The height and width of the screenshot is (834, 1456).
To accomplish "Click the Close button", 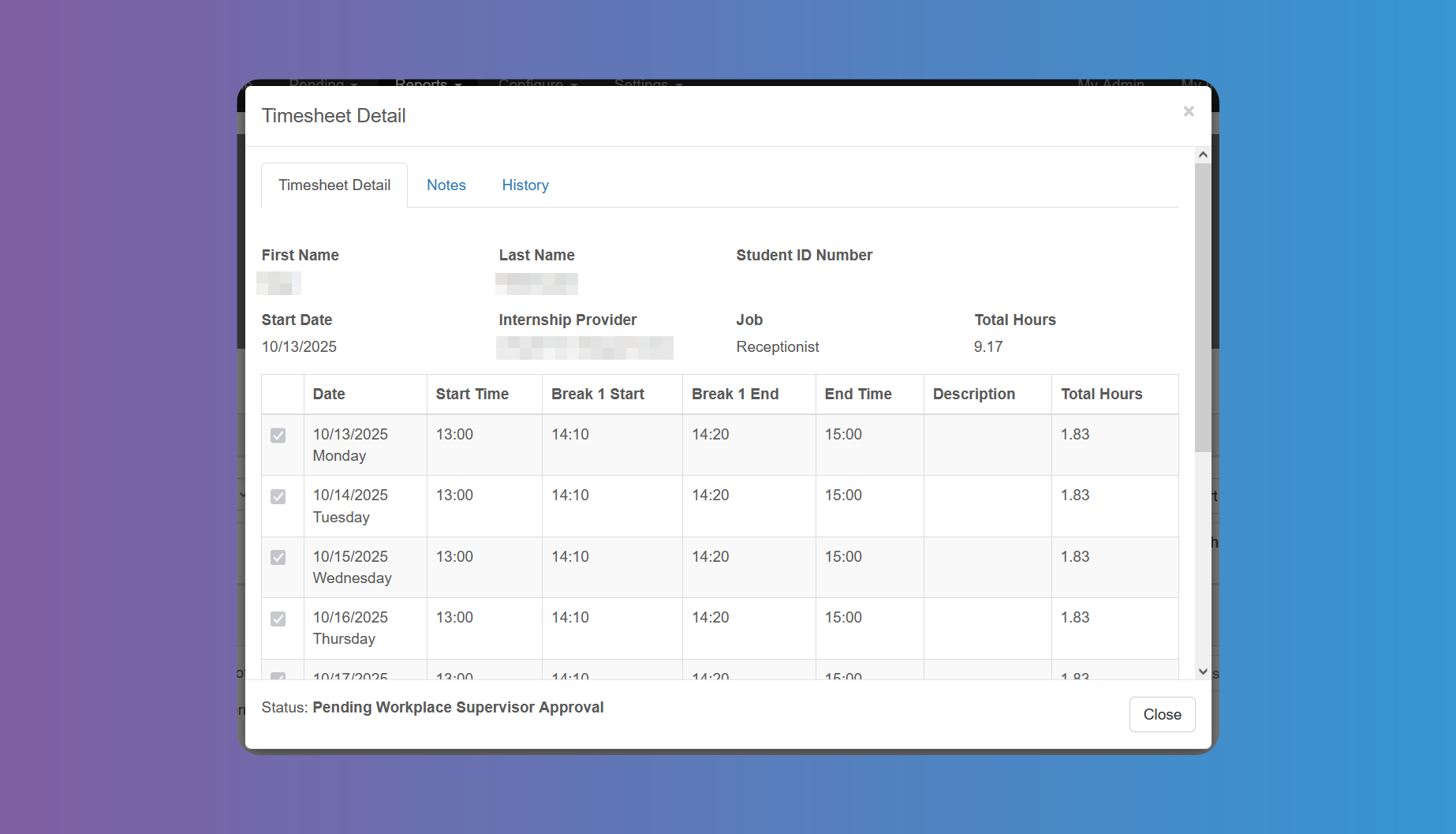I will [x=1162, y=714].
